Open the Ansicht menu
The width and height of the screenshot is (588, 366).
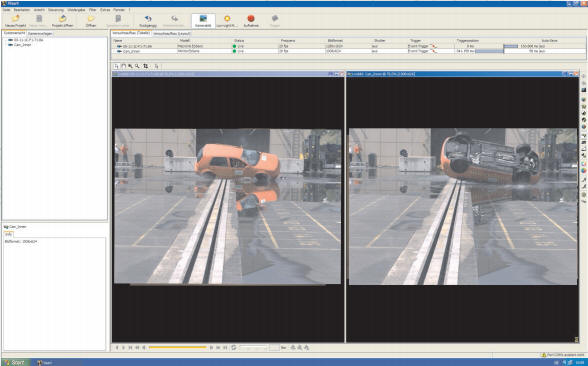pos(39,10)
